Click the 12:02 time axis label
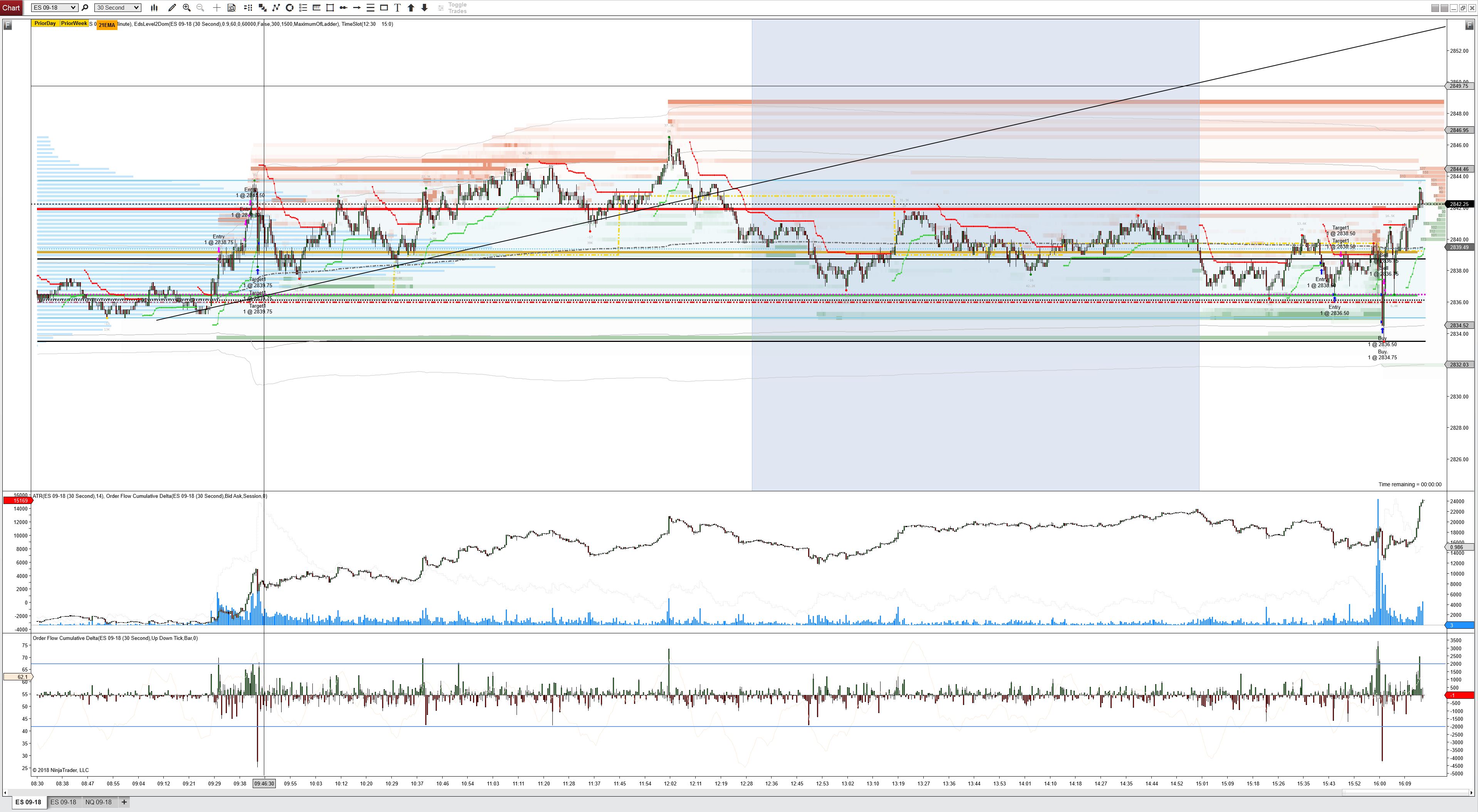 coord(670,784)
